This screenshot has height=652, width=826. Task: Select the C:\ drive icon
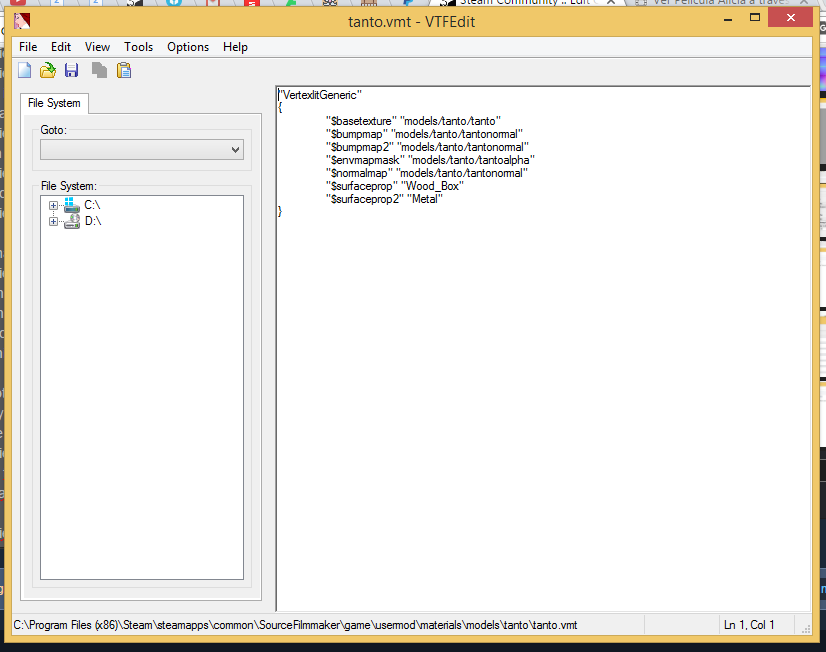tap(71, 205)
